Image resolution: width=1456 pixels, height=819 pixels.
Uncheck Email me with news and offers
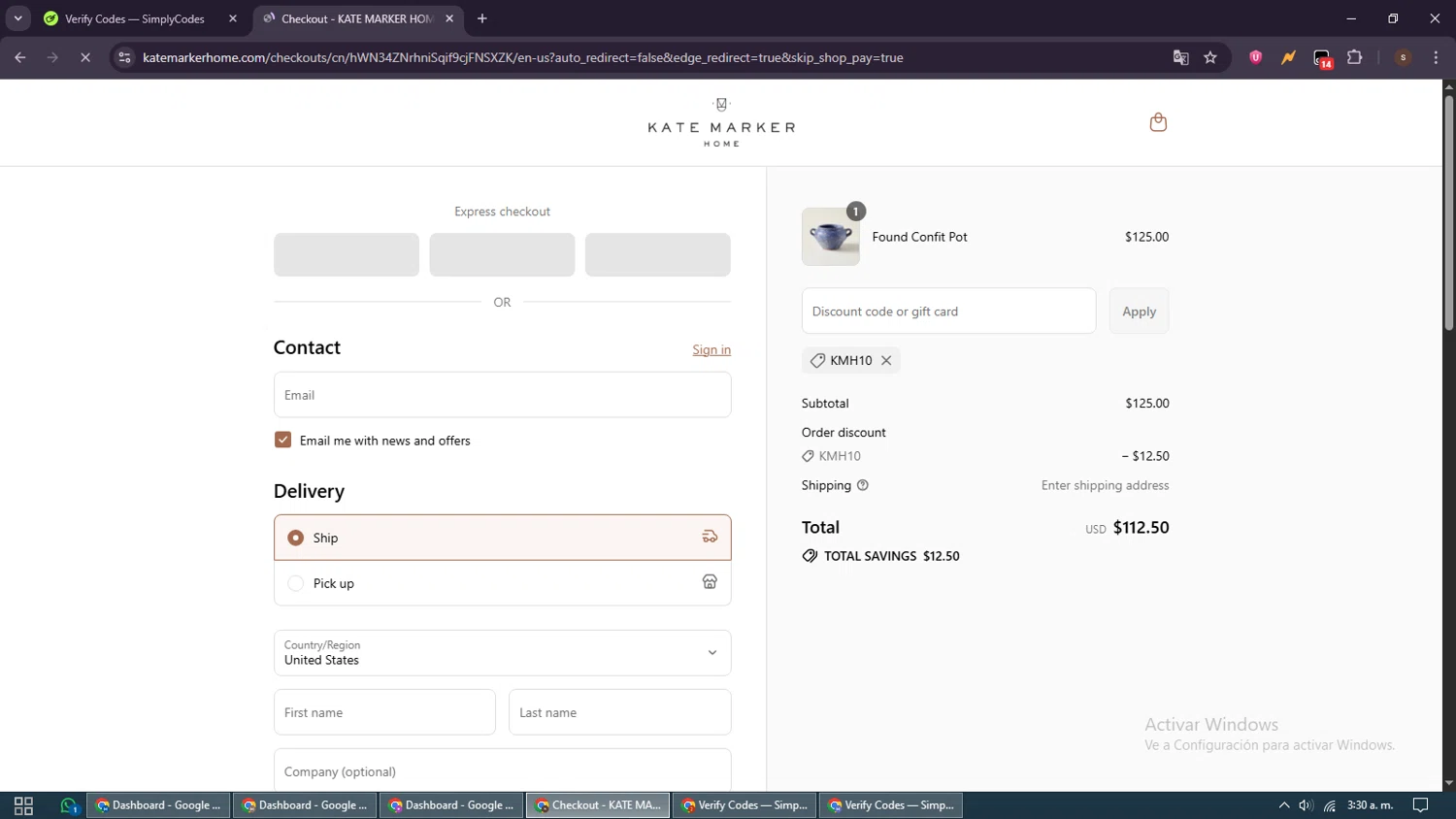click(282, 440)
